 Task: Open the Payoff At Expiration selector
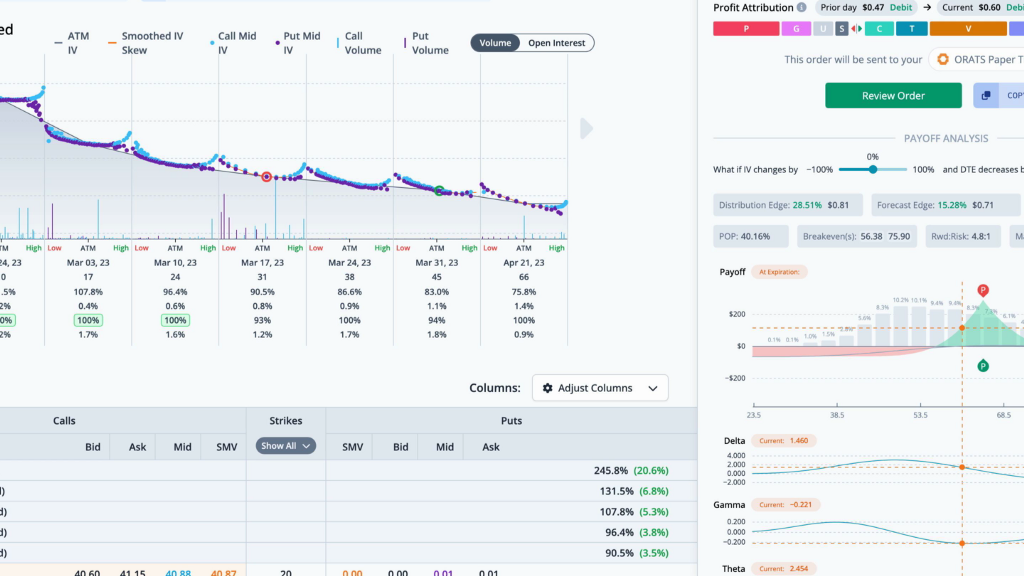(x=781, y=272)
